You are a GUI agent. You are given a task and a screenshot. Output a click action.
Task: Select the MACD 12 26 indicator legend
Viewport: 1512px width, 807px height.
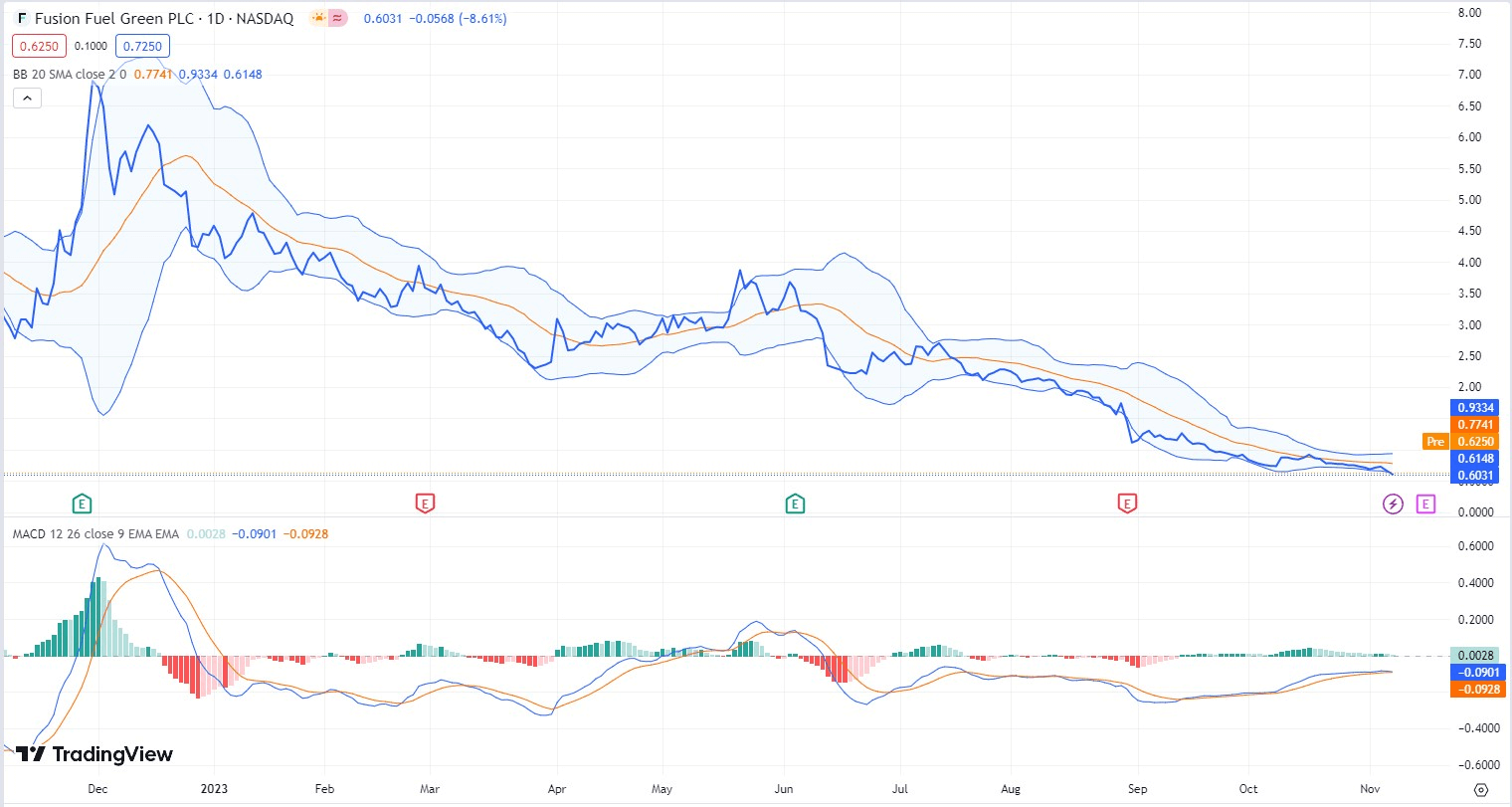tap(95, 534)
